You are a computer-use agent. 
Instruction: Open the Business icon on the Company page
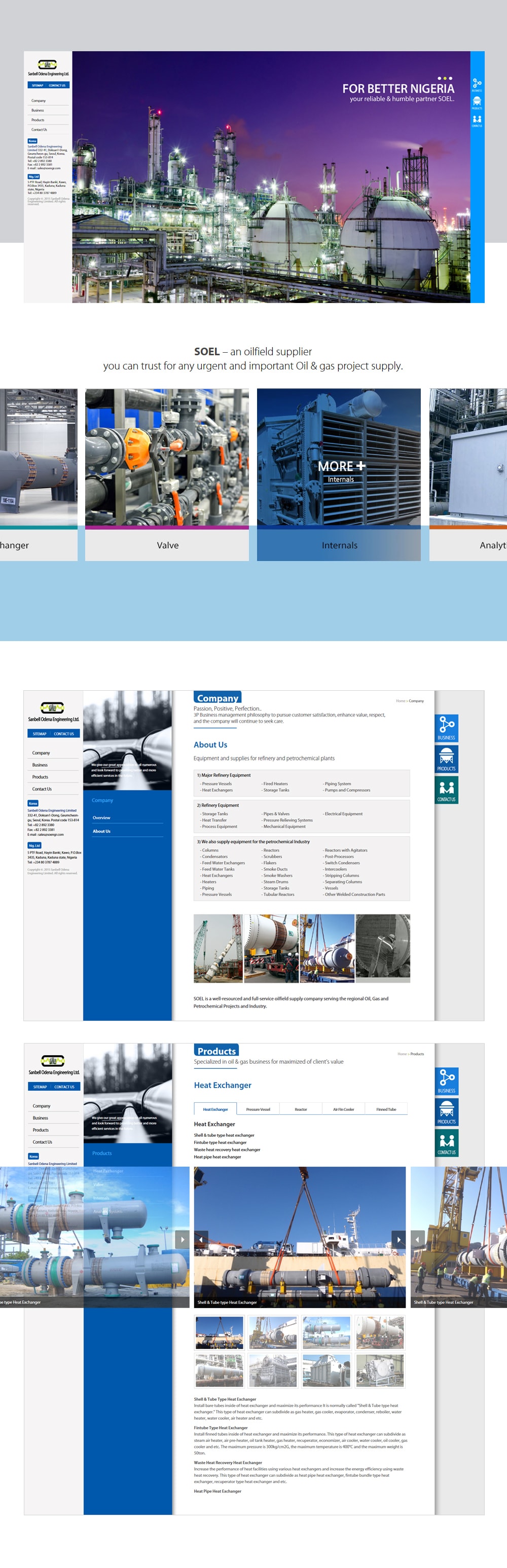click(x=446, y=728)
